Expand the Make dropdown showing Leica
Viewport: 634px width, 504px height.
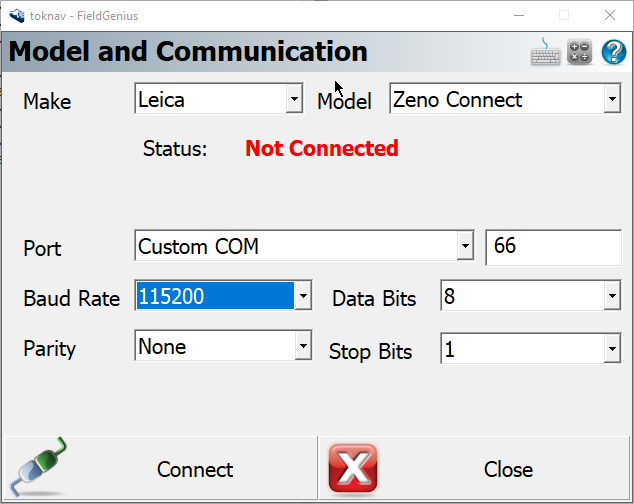[x=294, y=99]
